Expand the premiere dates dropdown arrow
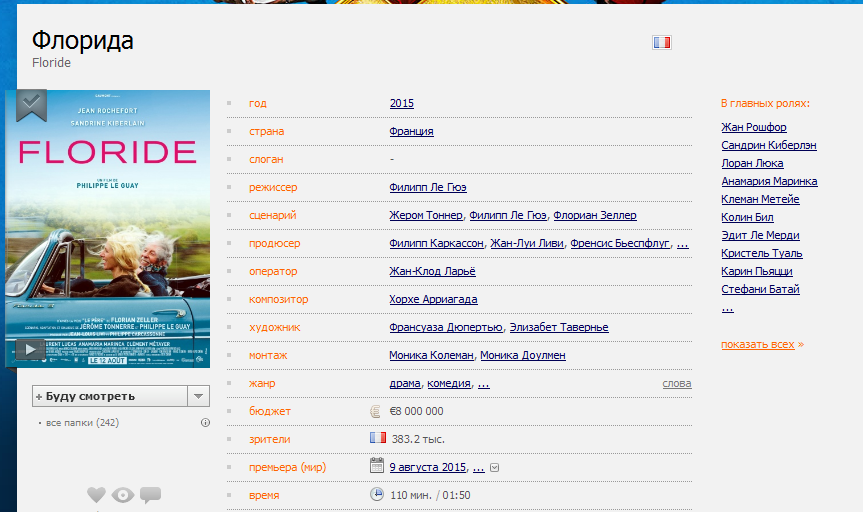The image size is (863, 512). [494, 468]
